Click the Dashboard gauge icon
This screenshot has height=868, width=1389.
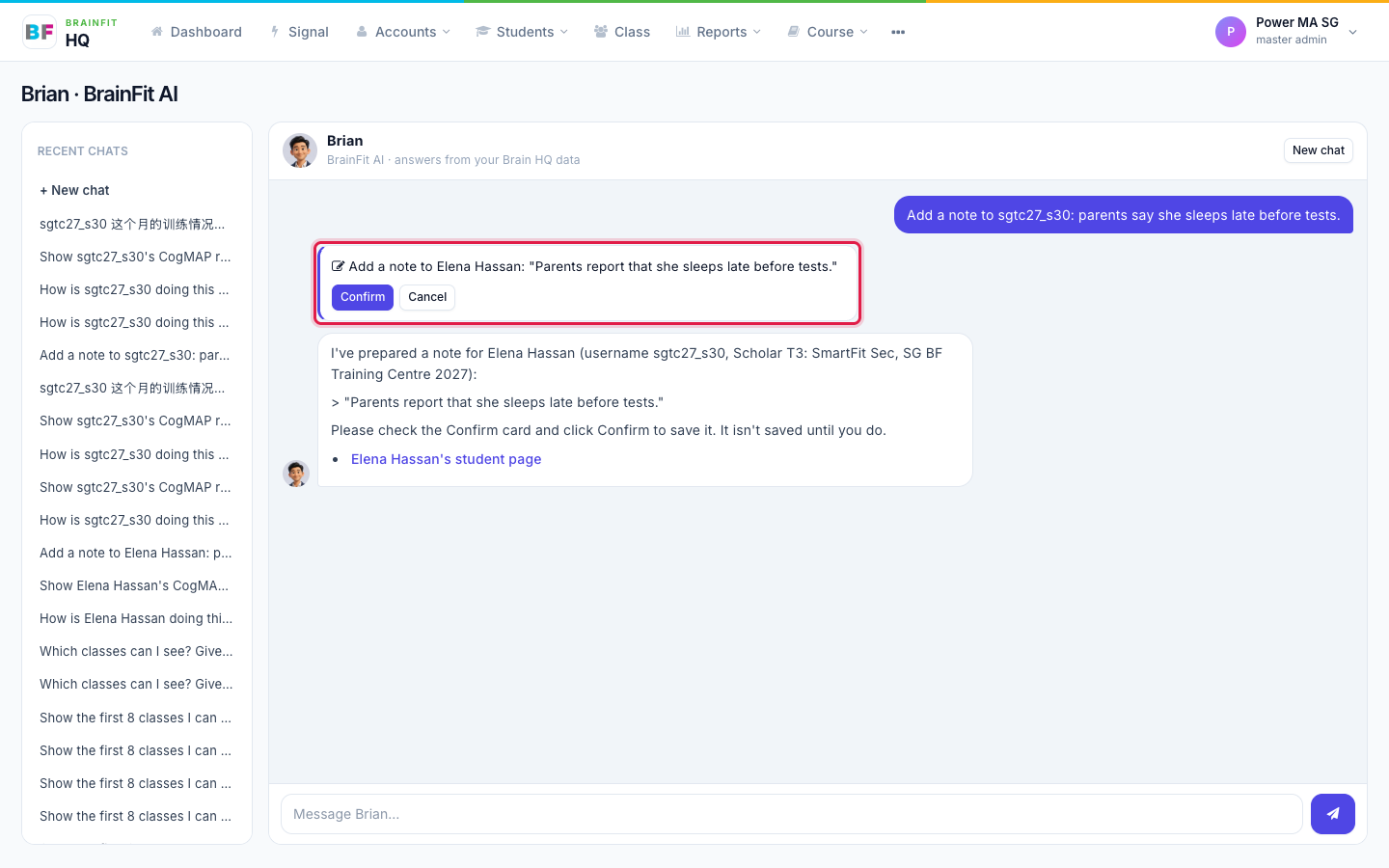click(x=157, y=32)
